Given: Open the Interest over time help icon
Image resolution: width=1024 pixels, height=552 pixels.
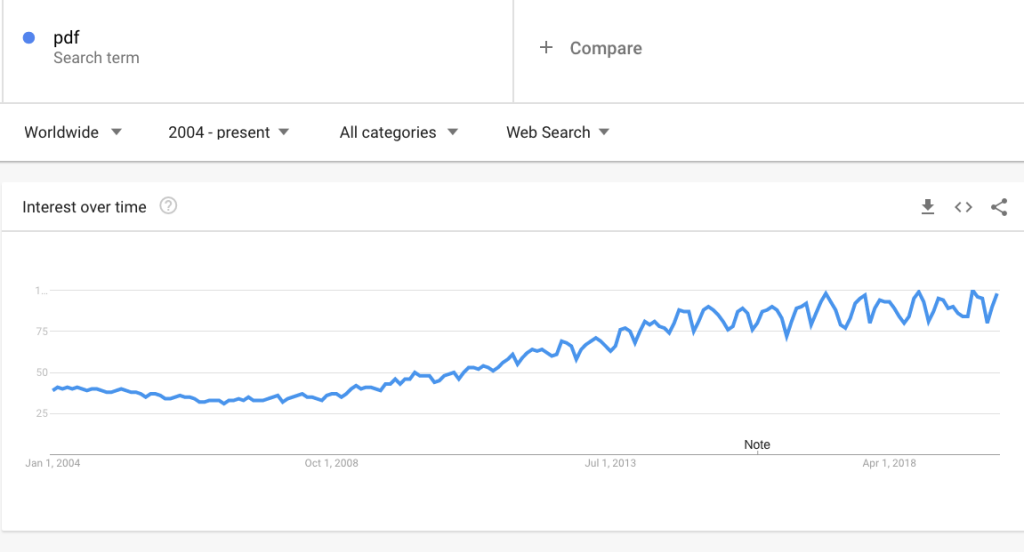Looking at the screenshot, I should (168, 207).
